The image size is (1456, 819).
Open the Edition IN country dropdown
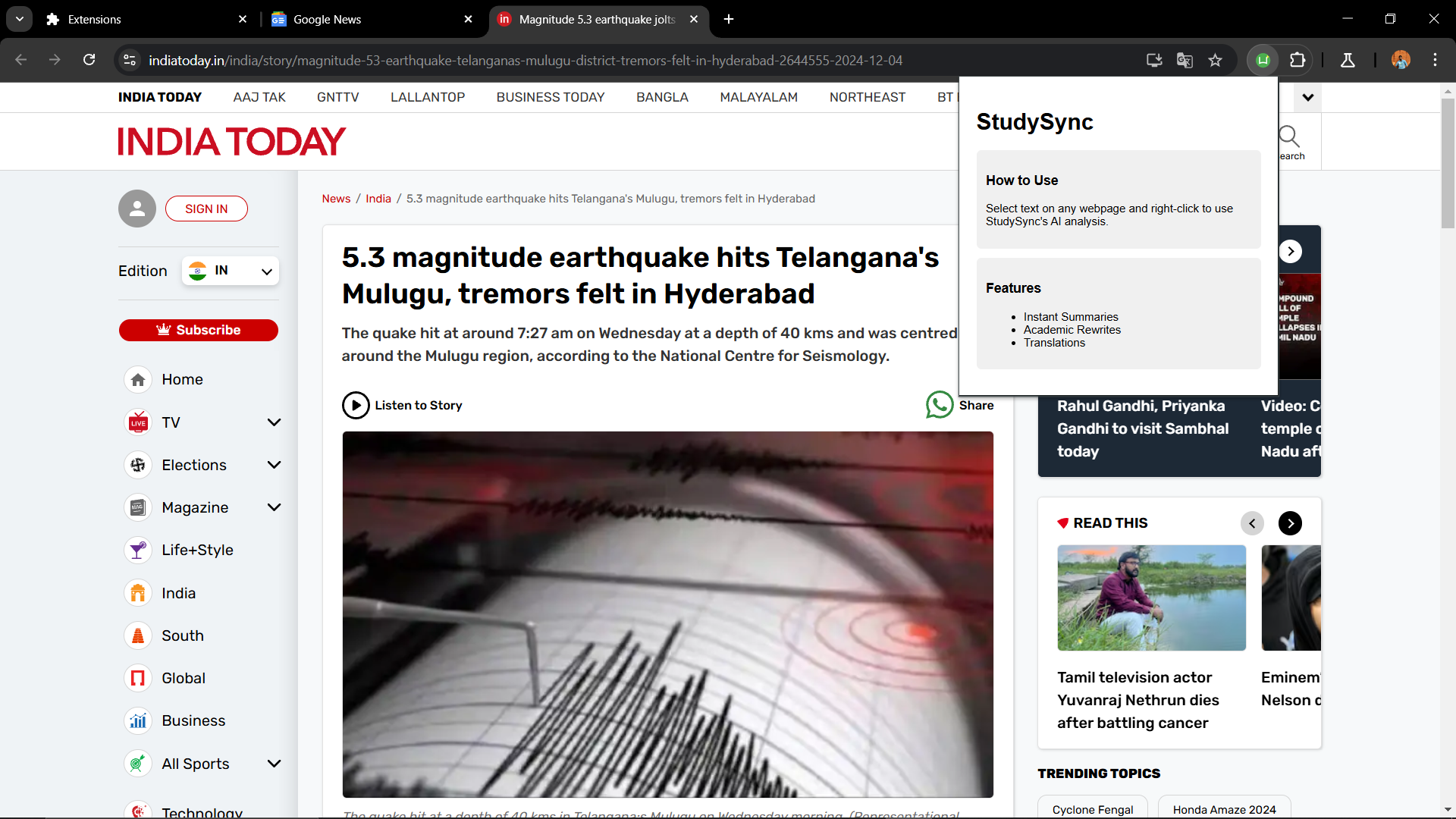point(231,271)
